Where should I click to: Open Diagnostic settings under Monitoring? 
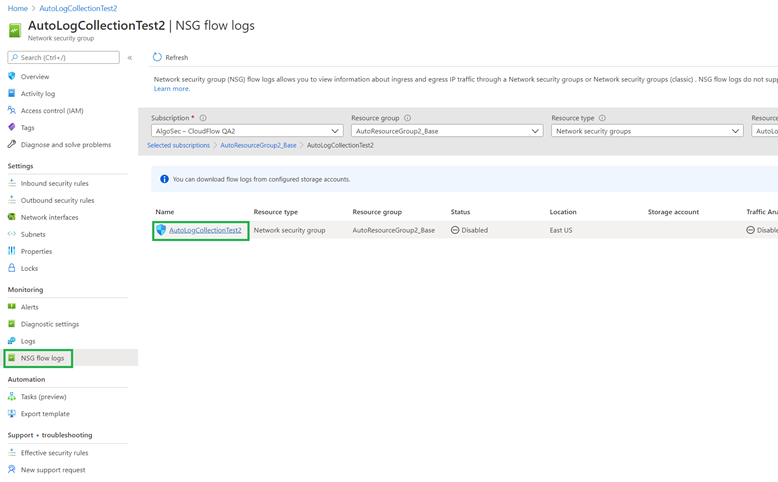point(50,324)
